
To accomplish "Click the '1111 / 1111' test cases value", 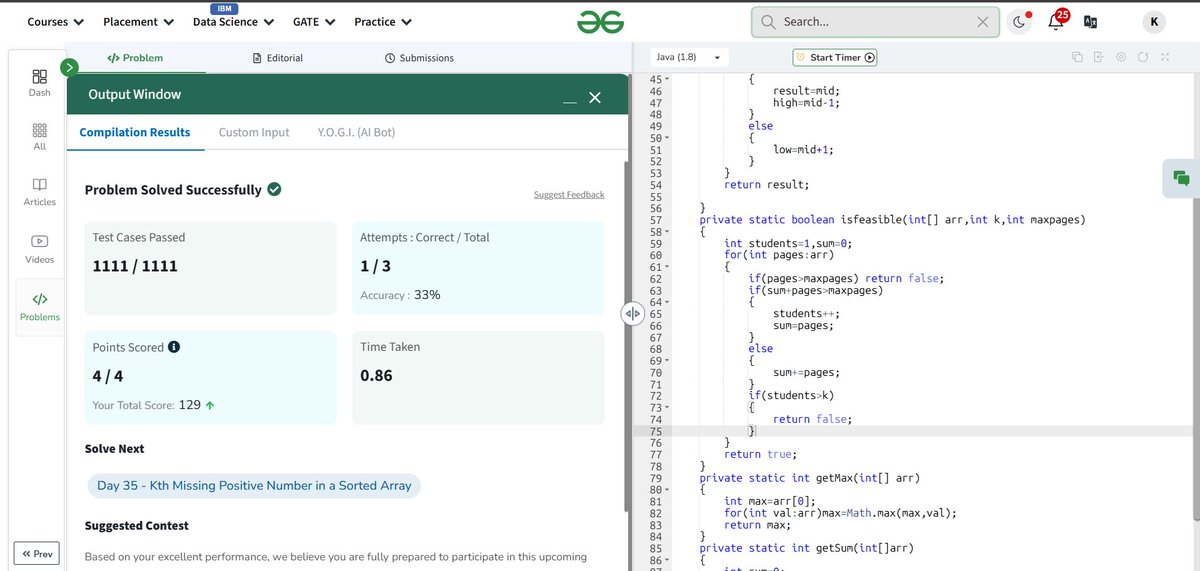I will click(135, 266).
